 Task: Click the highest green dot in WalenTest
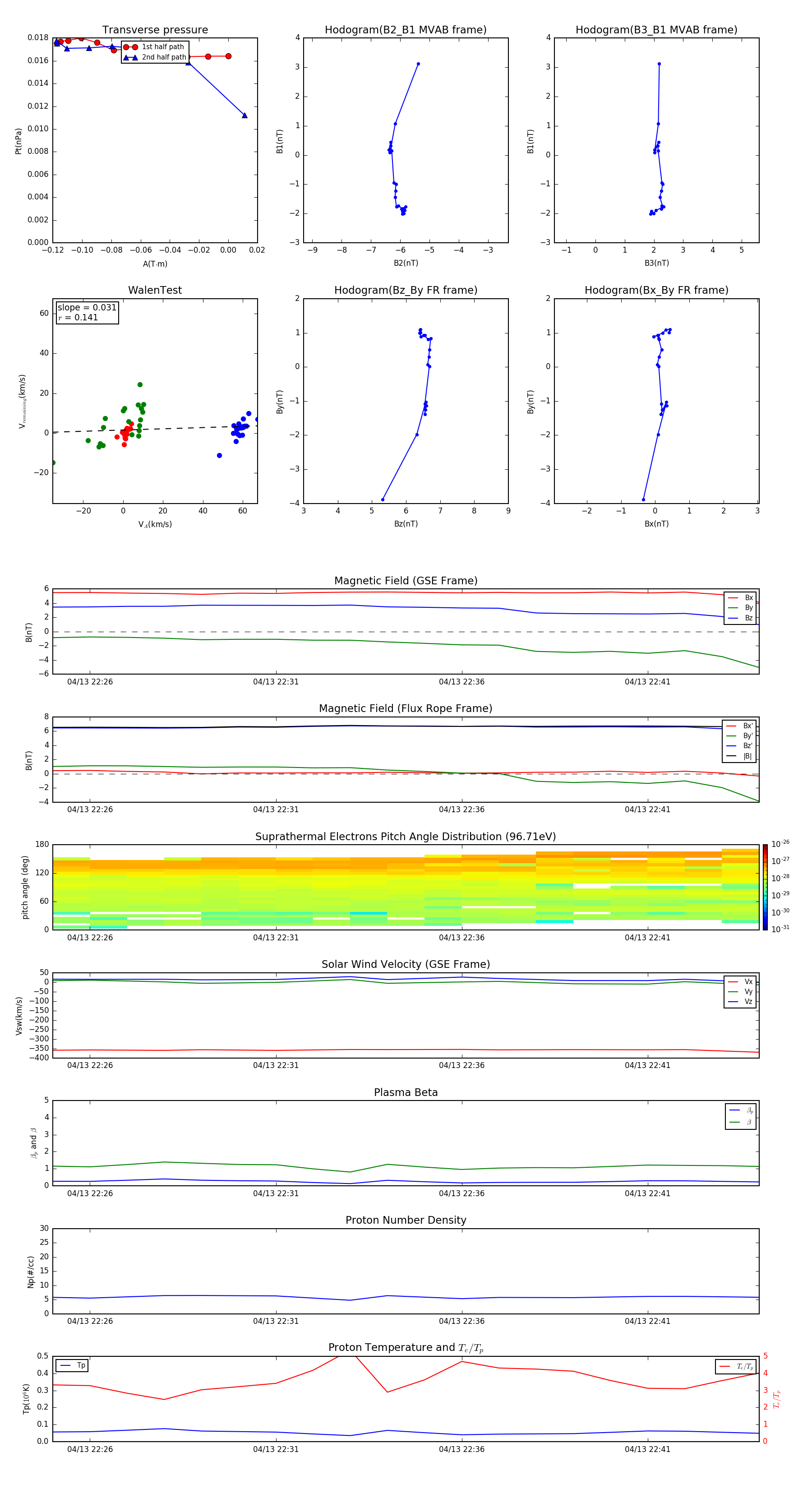140,385
